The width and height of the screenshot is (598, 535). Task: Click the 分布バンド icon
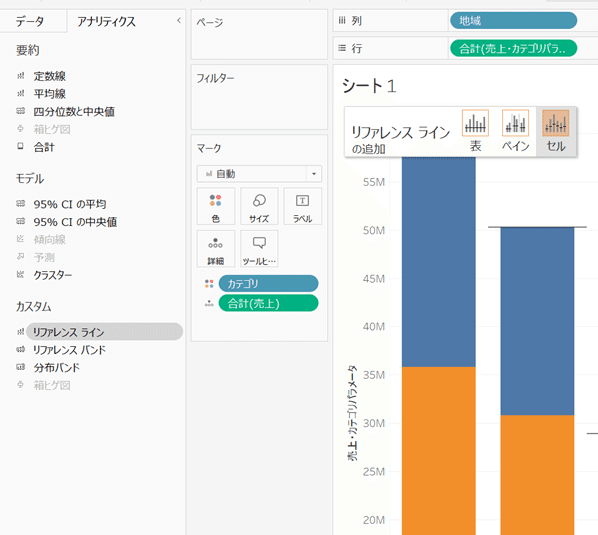coord(21,367)
